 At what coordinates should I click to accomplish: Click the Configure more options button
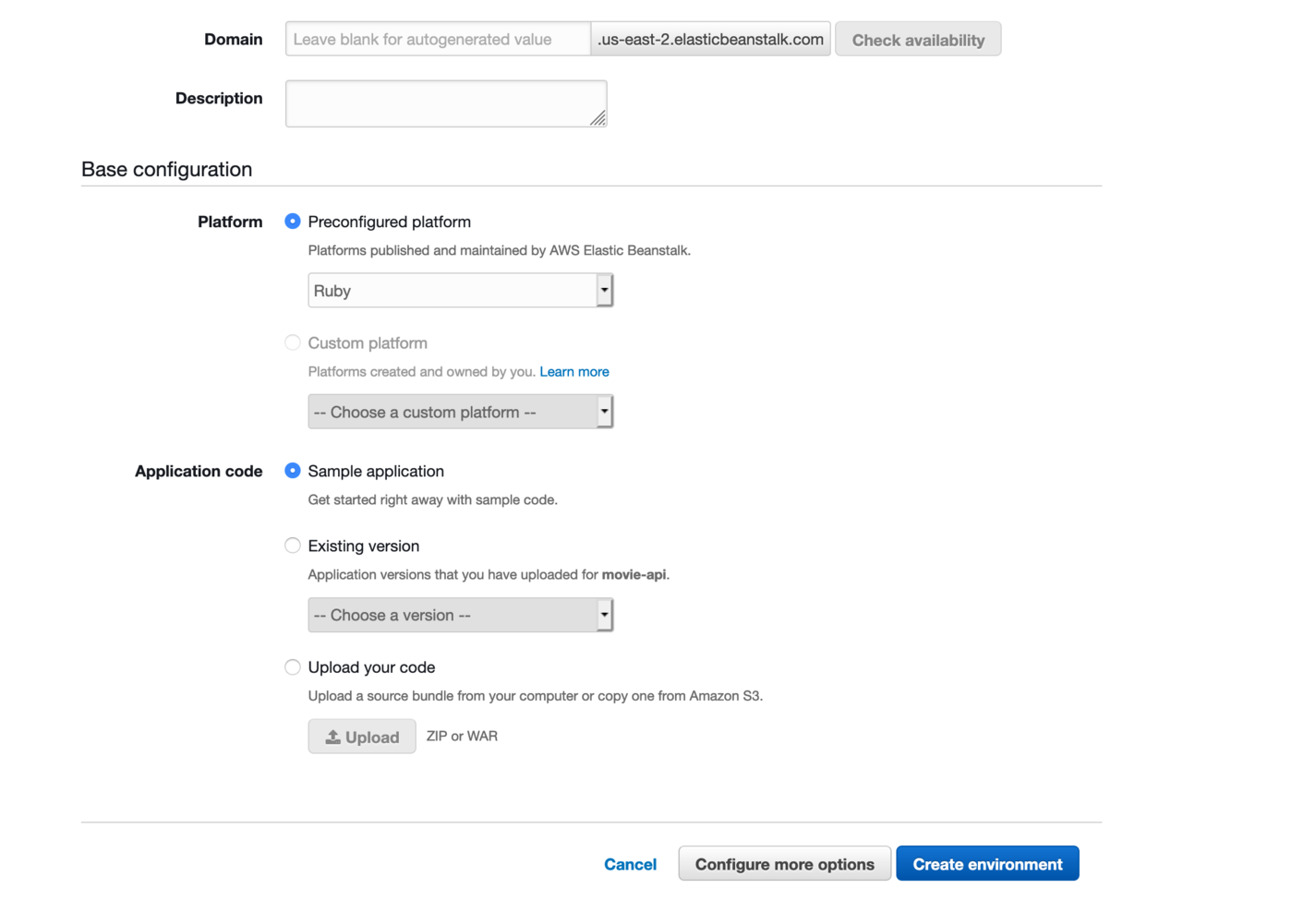point(784,864)
